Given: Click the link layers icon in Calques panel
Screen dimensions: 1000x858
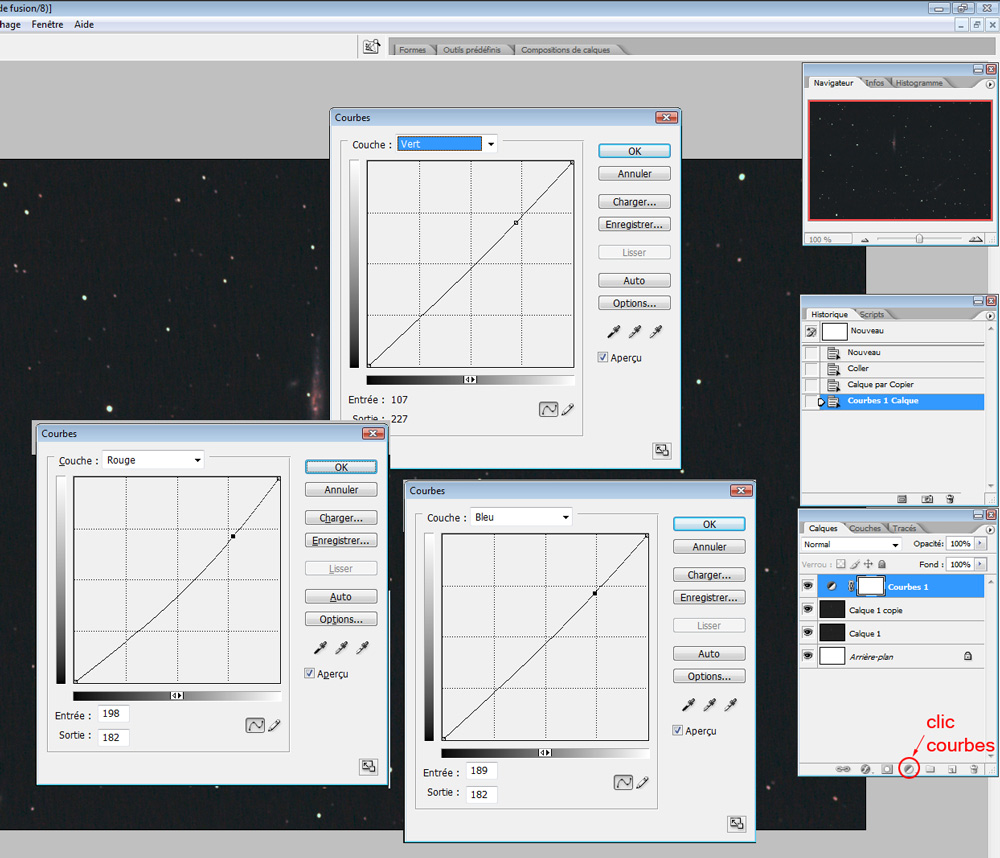Looking at the screenshot, I should coord(843,769).
